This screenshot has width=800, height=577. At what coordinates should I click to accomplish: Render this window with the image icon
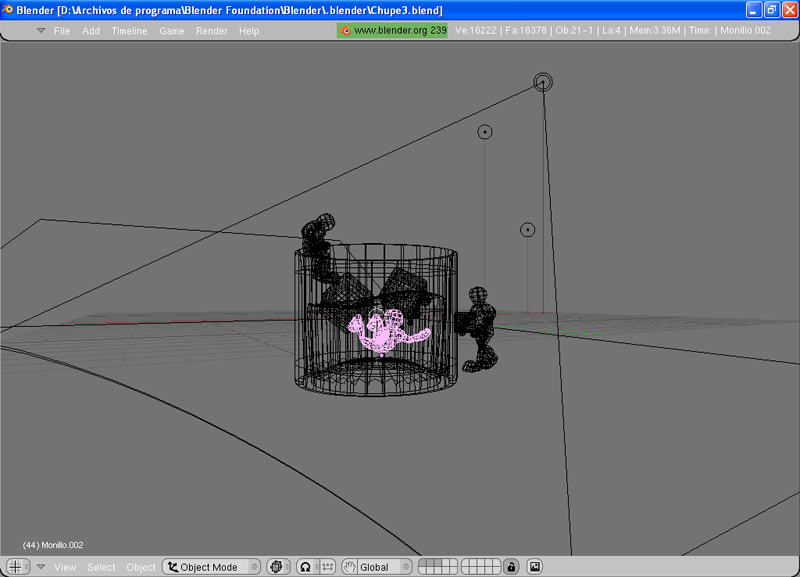click(x=534, y=567)
